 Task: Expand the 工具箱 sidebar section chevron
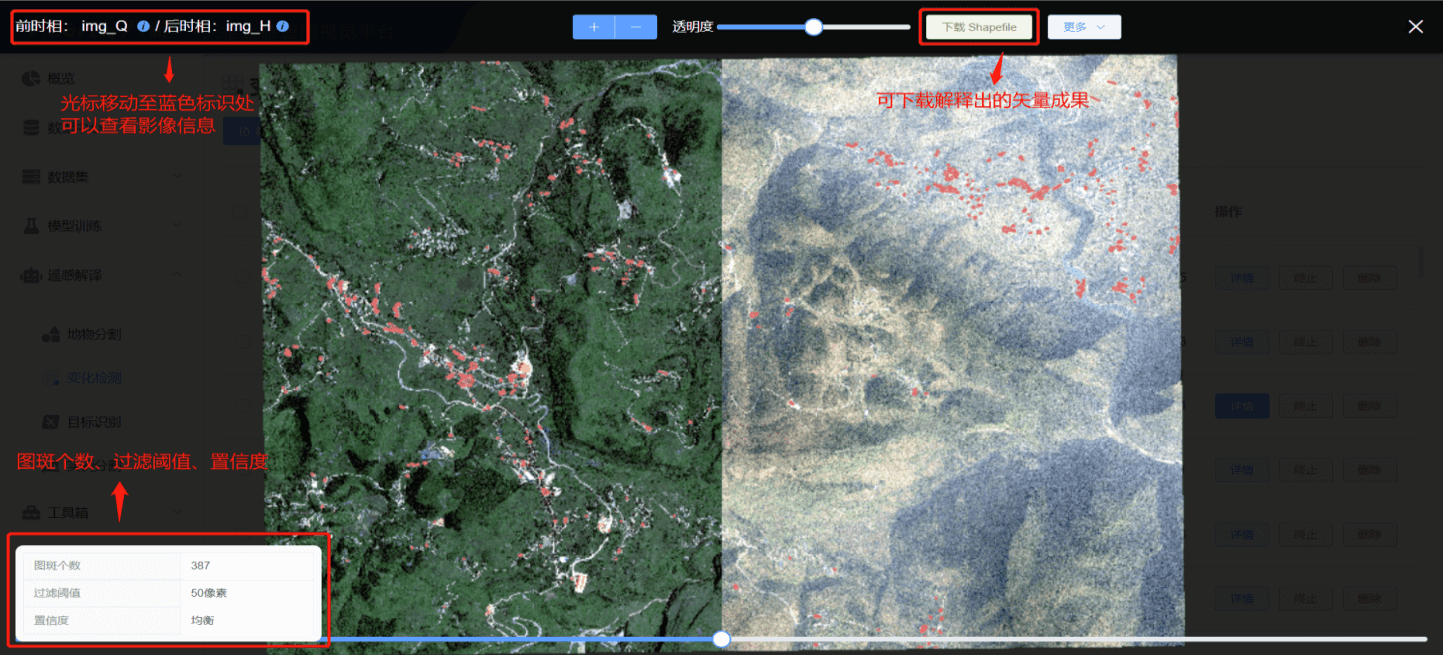178,512
